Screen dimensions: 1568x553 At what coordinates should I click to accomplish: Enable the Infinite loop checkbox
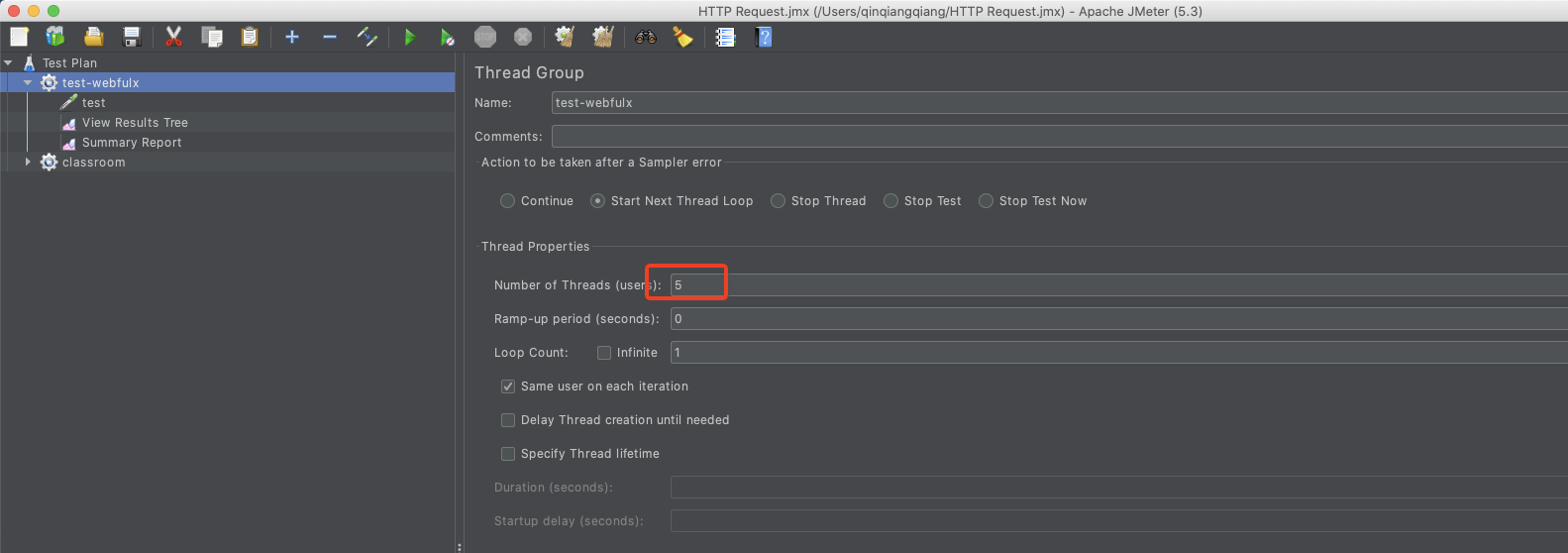point(604,353)
